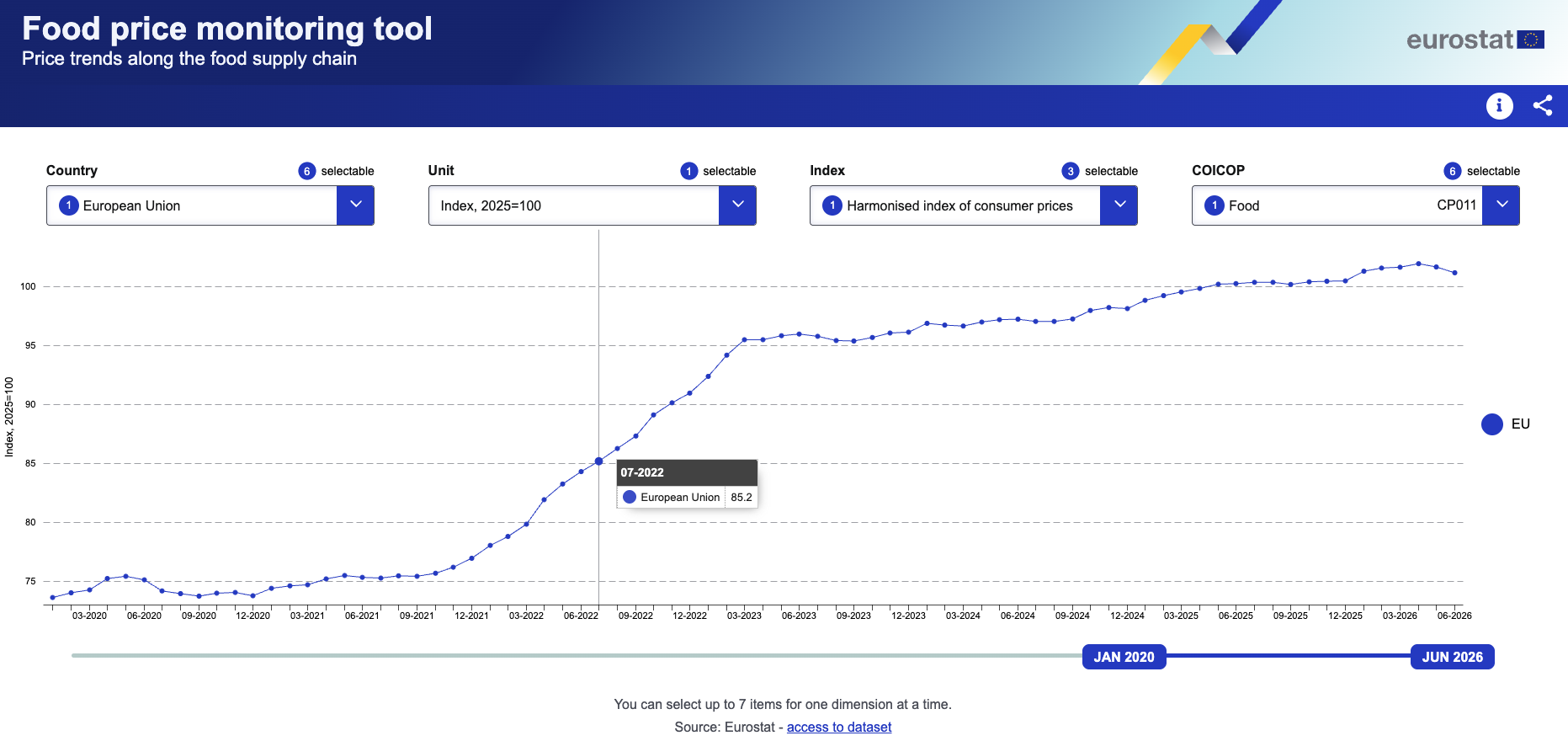Click the COICOP selectable count badge
The height and width of the screenshot is (741, 1568).
tap(1453, 171)
